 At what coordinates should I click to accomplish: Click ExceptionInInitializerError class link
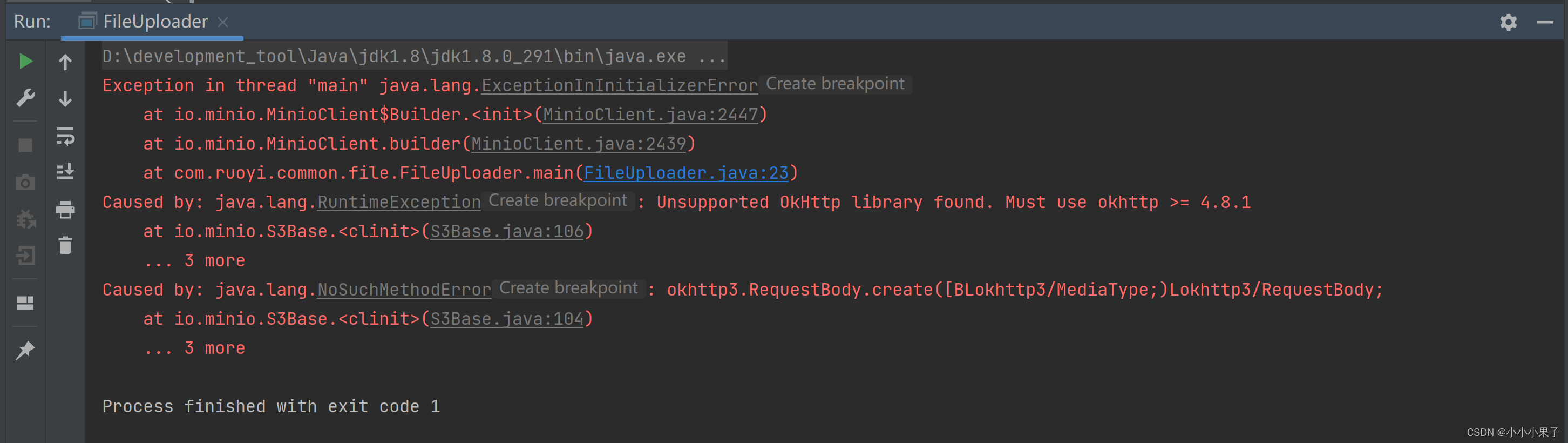pos(620,85)
